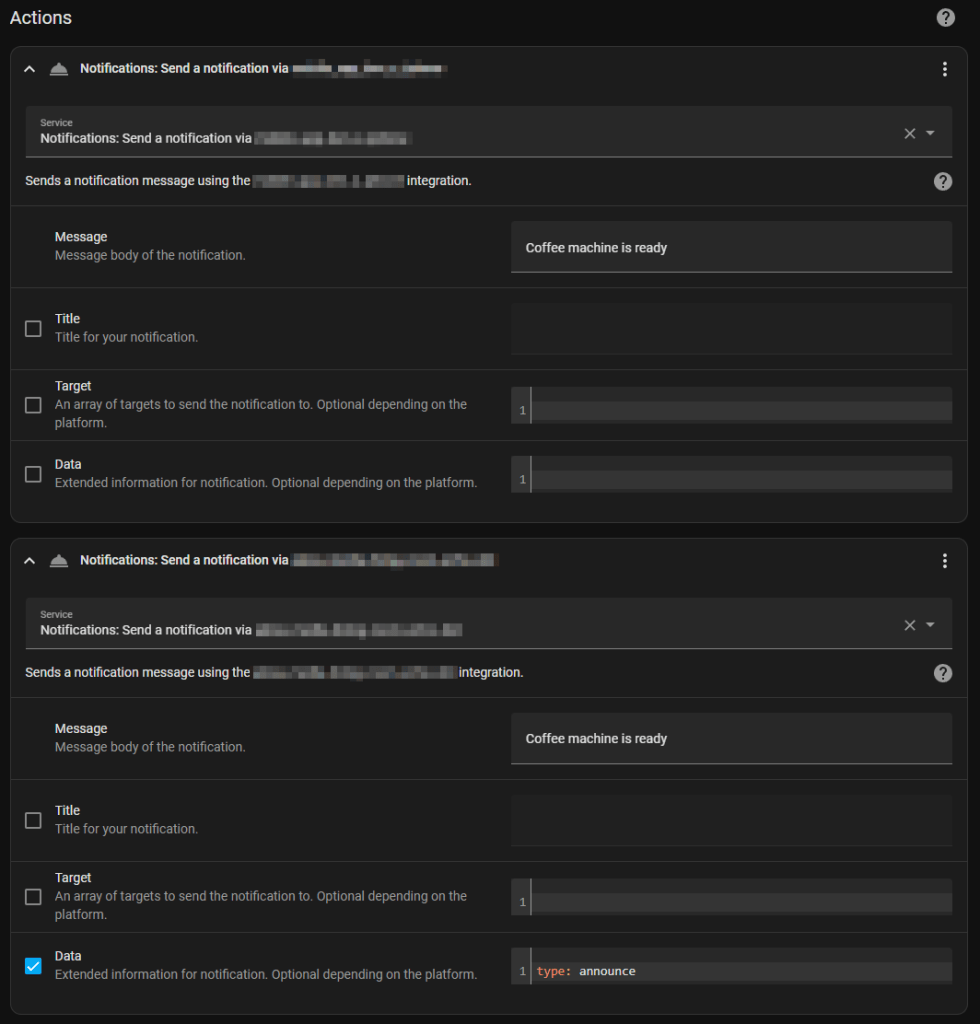Open the first Service dropdown arrow
The width and height of the screenshot is (980, 1024).
point(930,133)
